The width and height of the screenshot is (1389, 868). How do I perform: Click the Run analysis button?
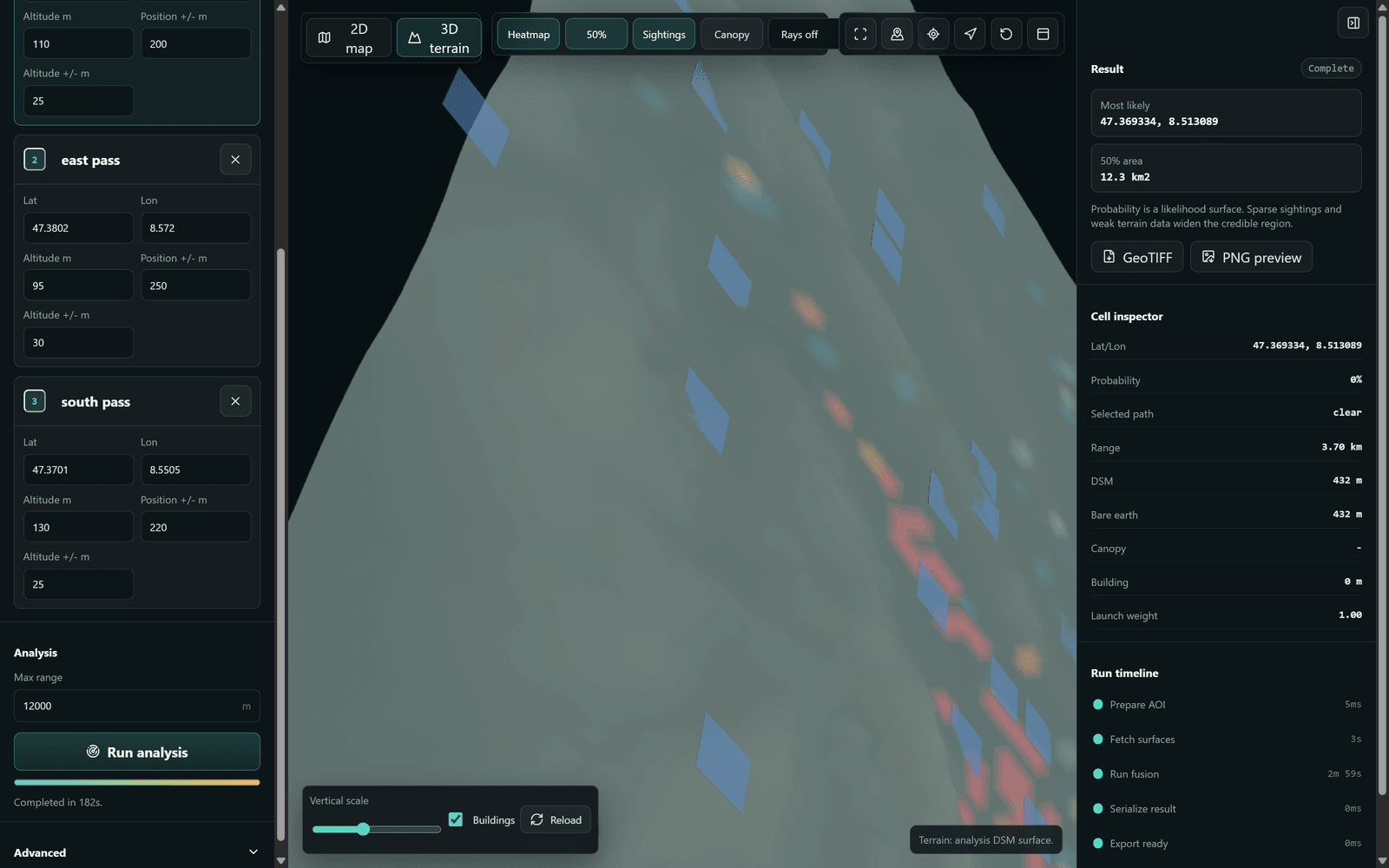click(136, 752)
